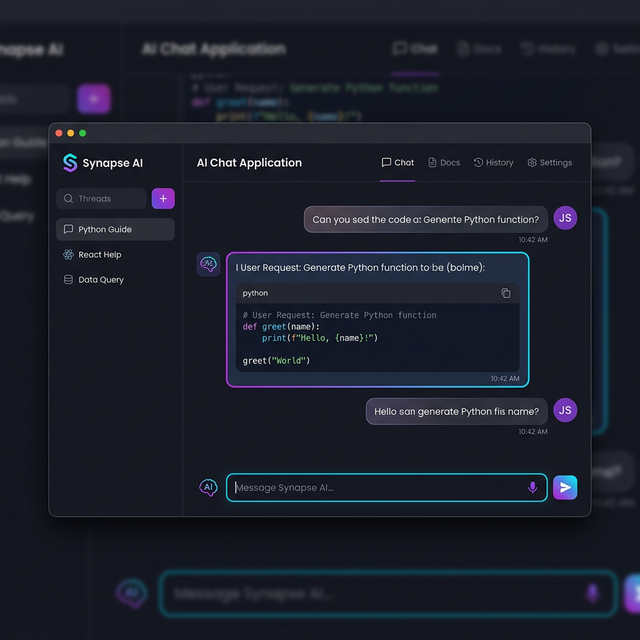
Task: Click the 'AI Chat Application' title
Action: point(249,163)
